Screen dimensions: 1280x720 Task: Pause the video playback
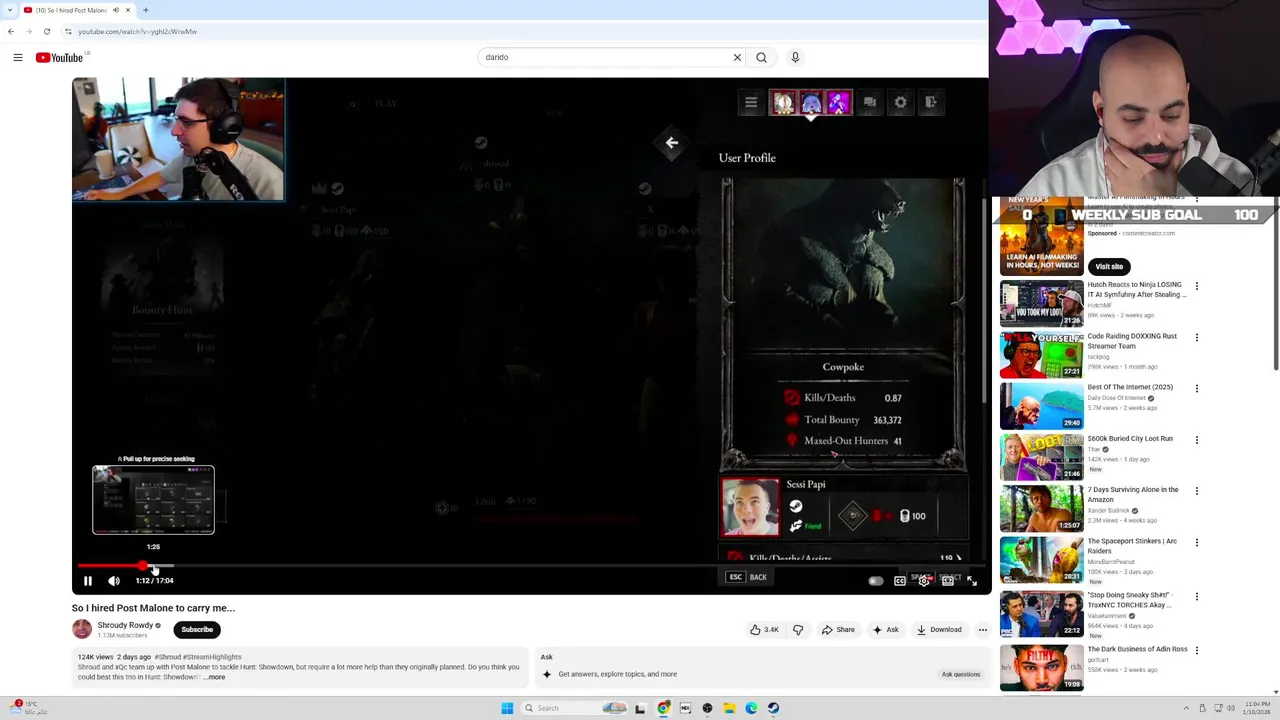(88, 580)
